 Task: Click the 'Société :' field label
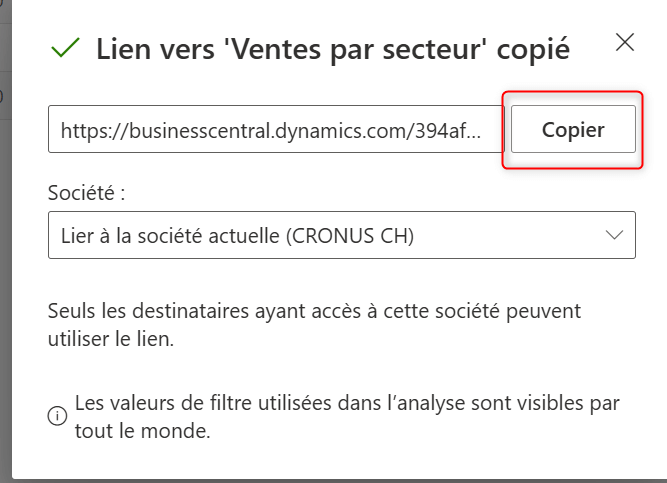(87, 192)
